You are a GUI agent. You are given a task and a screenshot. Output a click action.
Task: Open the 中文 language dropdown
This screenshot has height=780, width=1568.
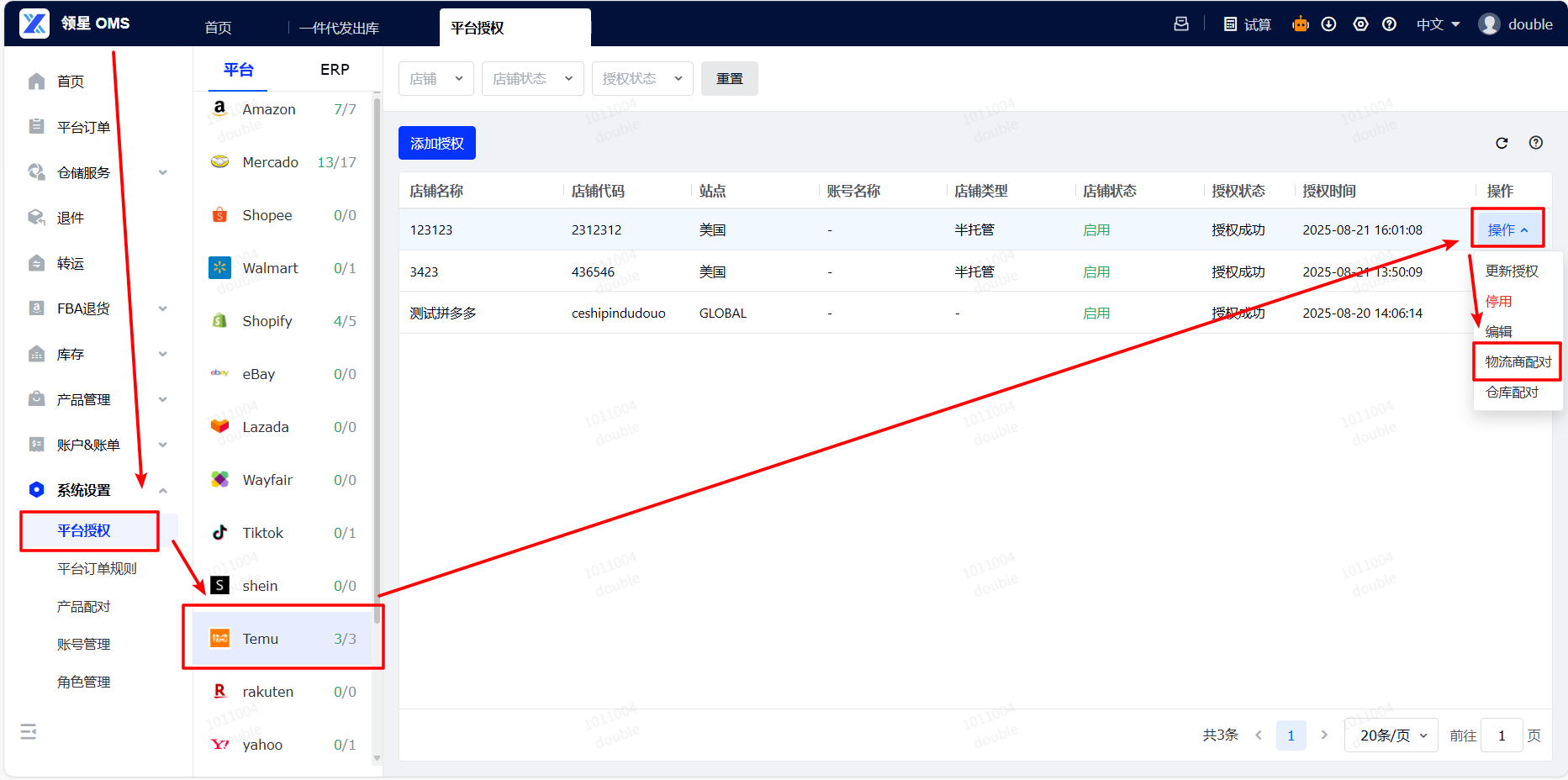tap(1438, 24)
